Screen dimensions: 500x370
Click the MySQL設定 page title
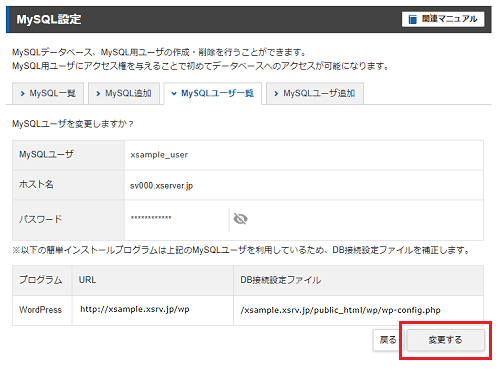(x=49, y=19)
